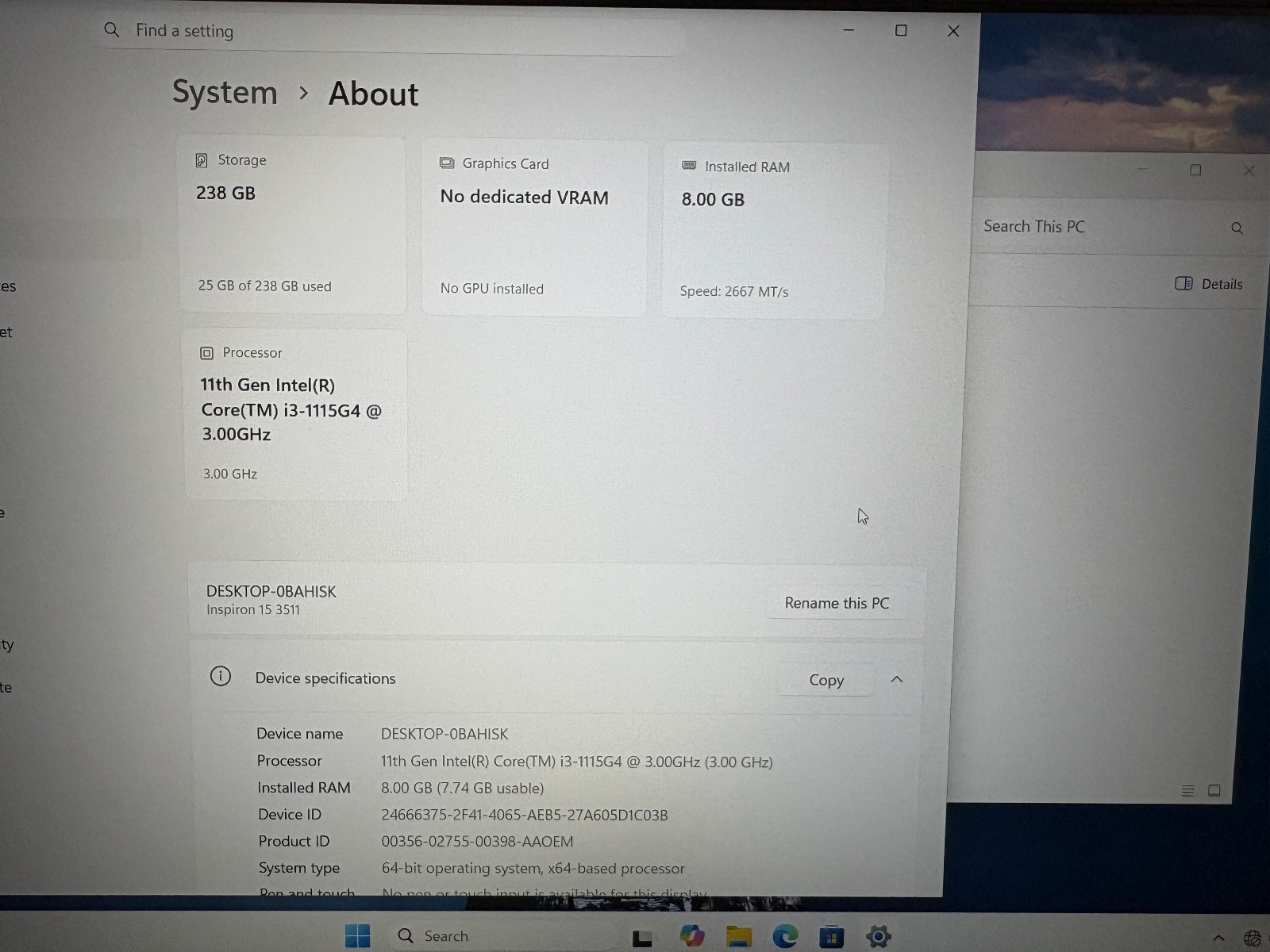Show hidden system tray icons
Image resolution: width=1270 pixels, height=952 pixels.
pos(1219,939)
